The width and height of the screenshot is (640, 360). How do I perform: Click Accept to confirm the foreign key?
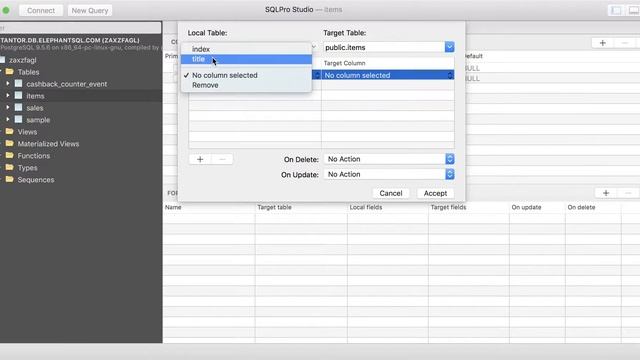[x=435, y=193]
